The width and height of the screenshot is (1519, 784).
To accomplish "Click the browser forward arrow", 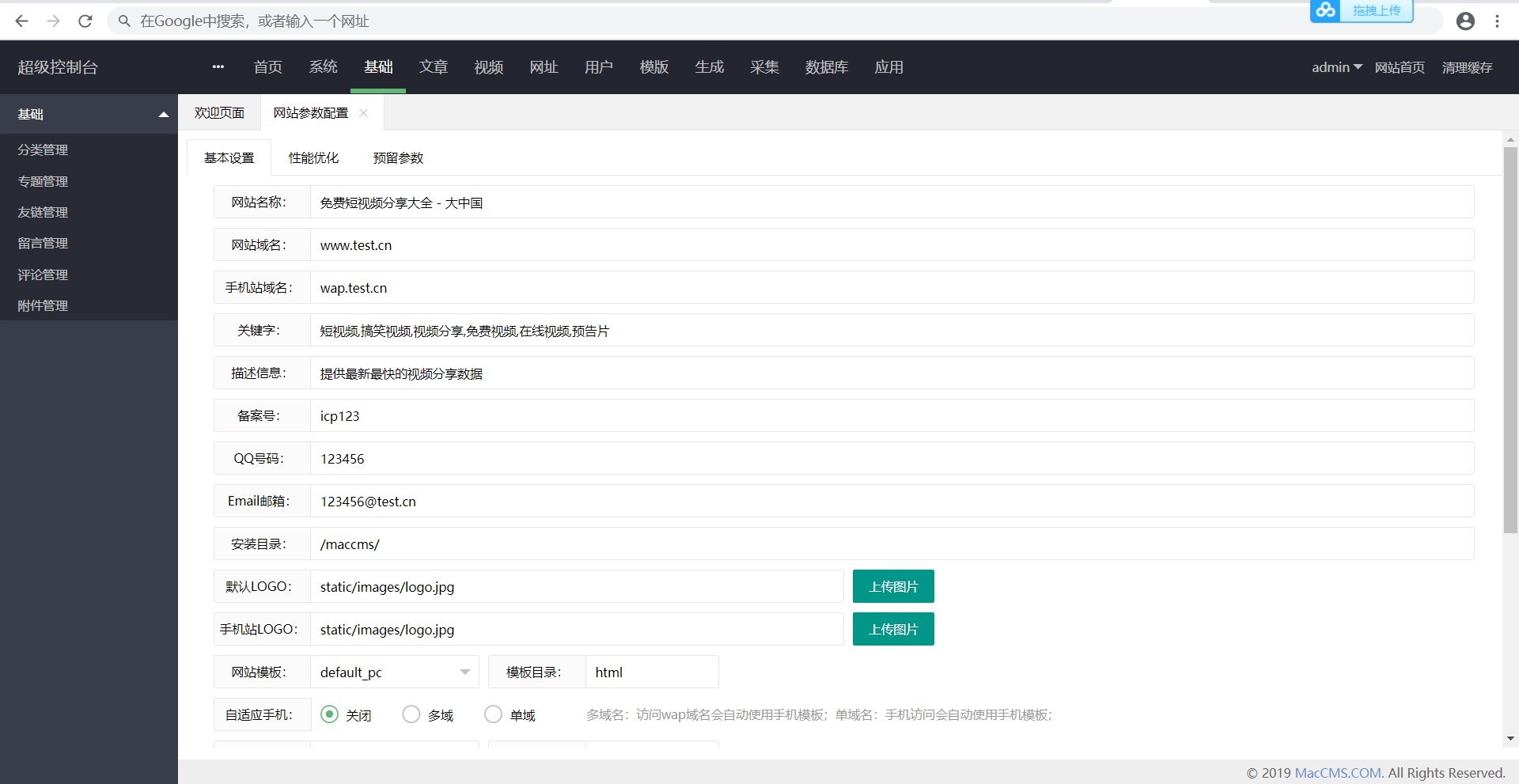I will 54,21.
